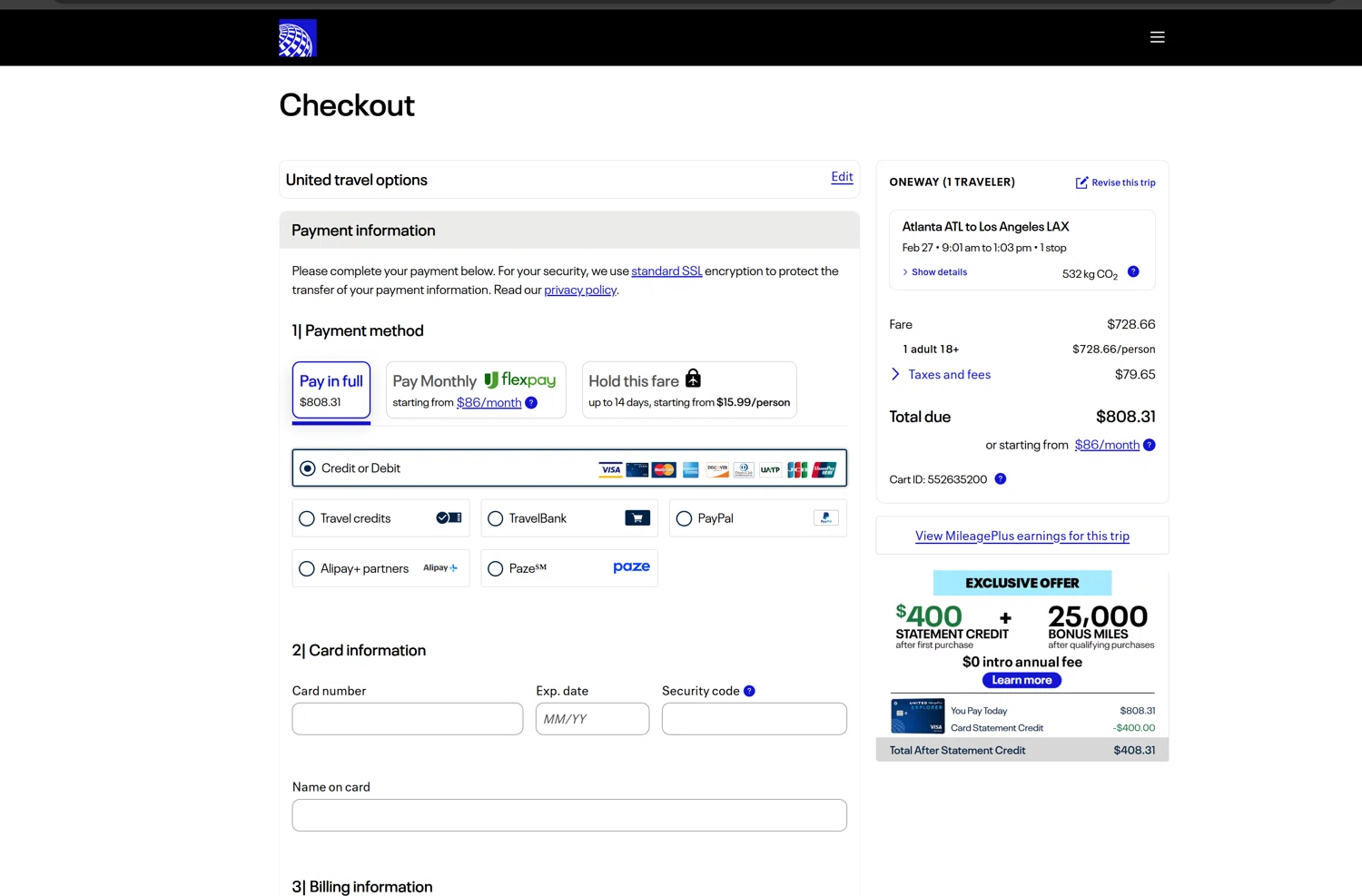Open the privacy policy link
This screenshot has height=896, width=1362.
pyautogui.click(x=580, y=290)
